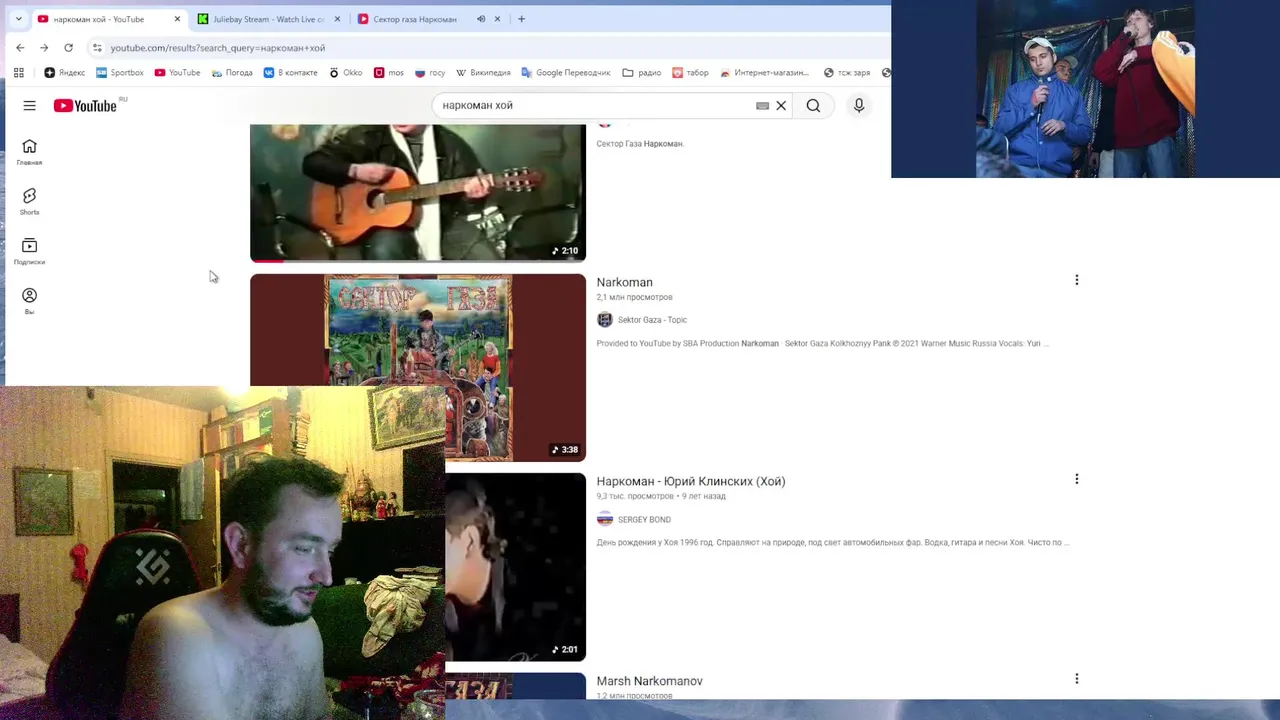Go back in browser history
The height and width of the screenshot is (720, 1280).
[20, 47]
